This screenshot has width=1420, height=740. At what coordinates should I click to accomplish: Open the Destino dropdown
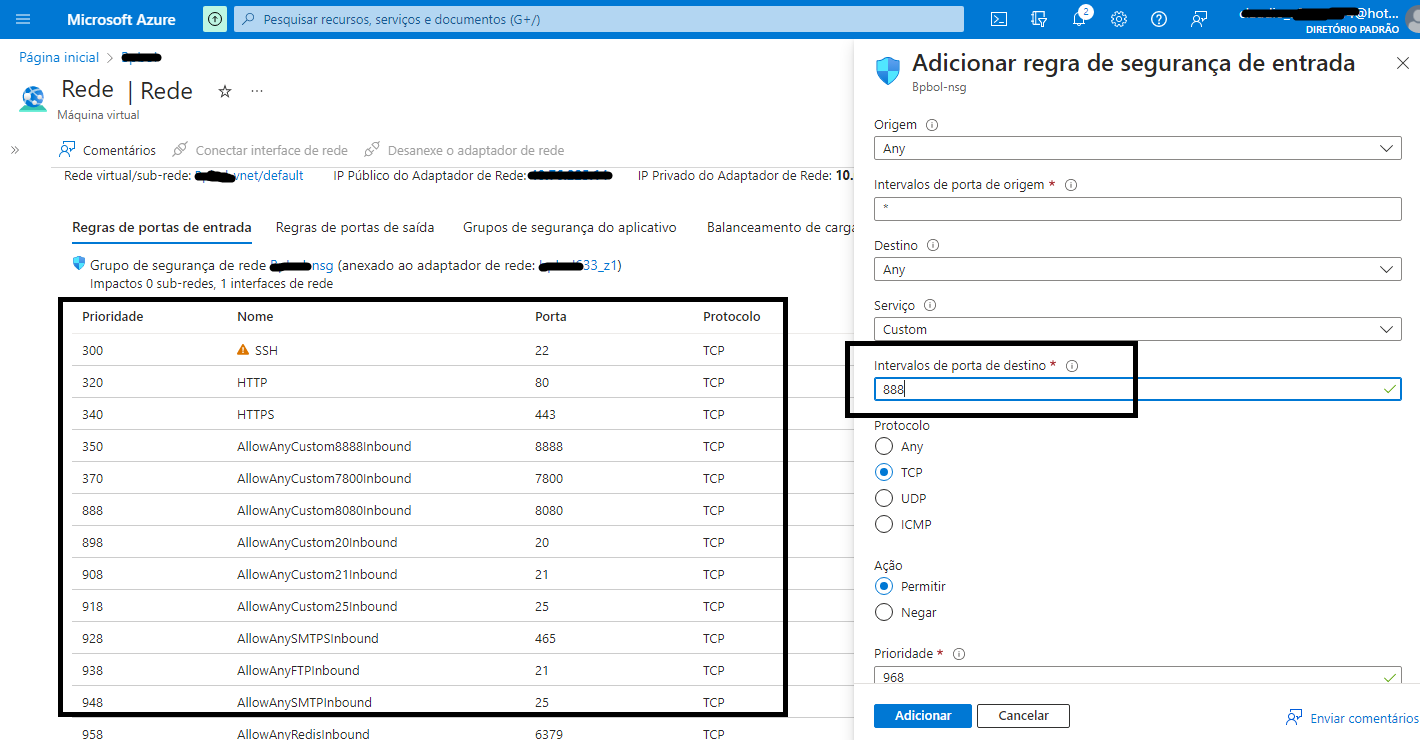(x=1137, y=269)
